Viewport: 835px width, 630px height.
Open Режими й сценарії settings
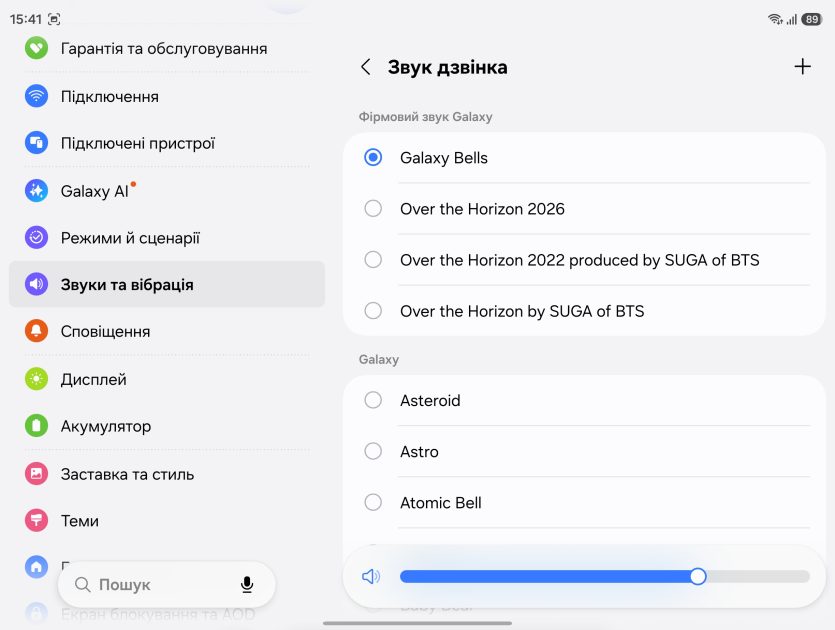(x=167, y=238)
